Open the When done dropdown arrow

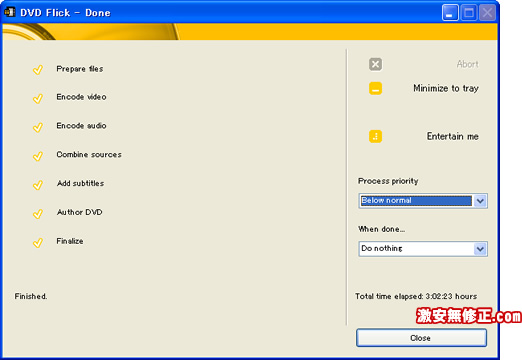pos(480,249)
